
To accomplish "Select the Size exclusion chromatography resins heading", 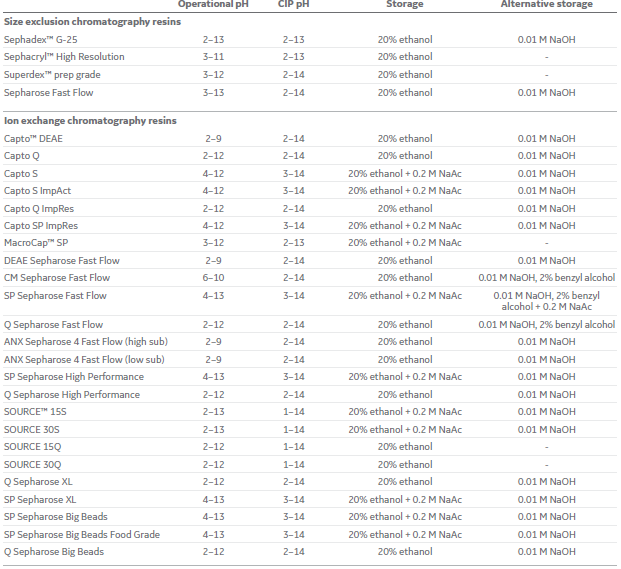I will coord(92,22).
